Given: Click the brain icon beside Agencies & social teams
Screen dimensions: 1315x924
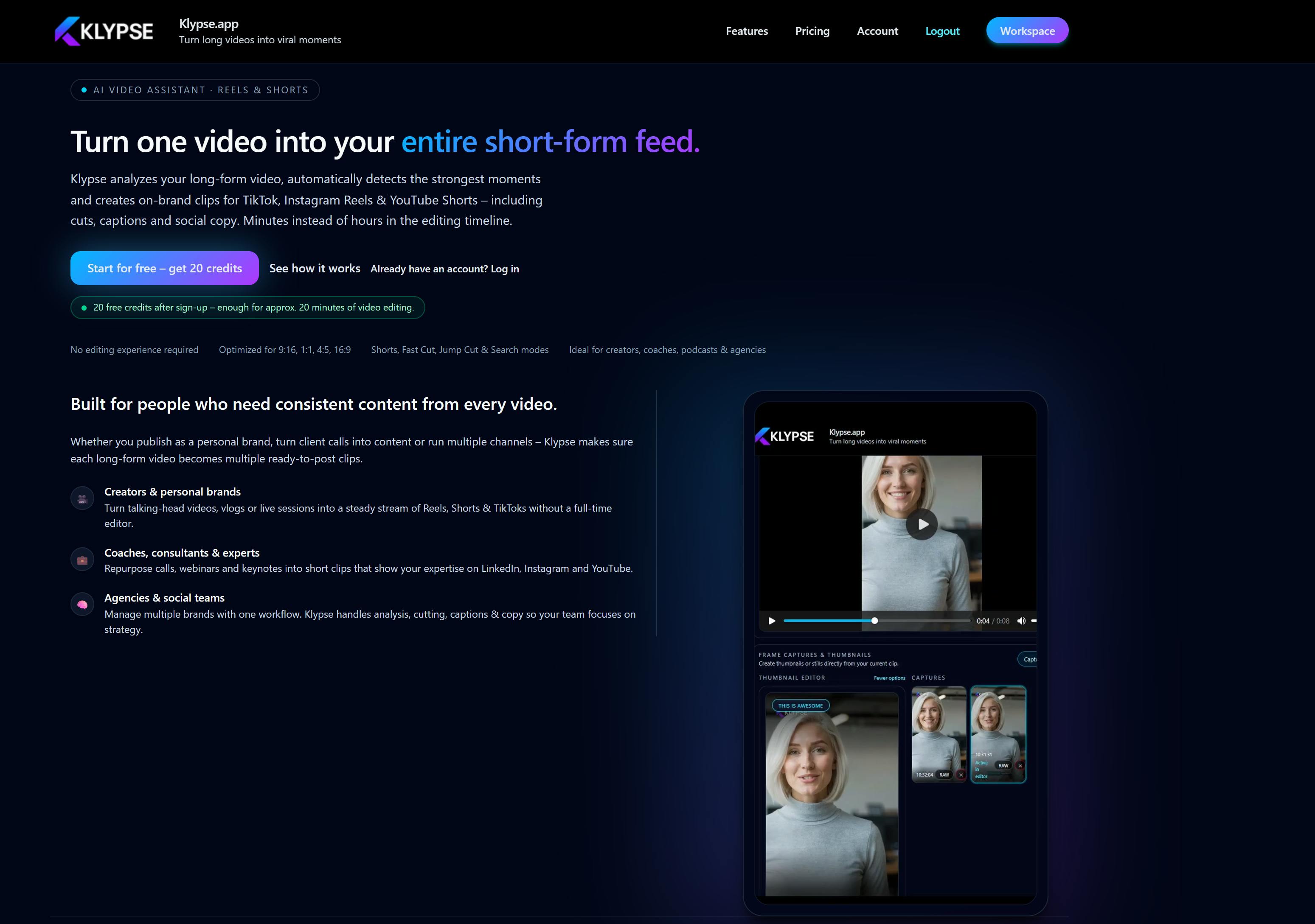Looking at the screenshot, I should pos(82,604).
